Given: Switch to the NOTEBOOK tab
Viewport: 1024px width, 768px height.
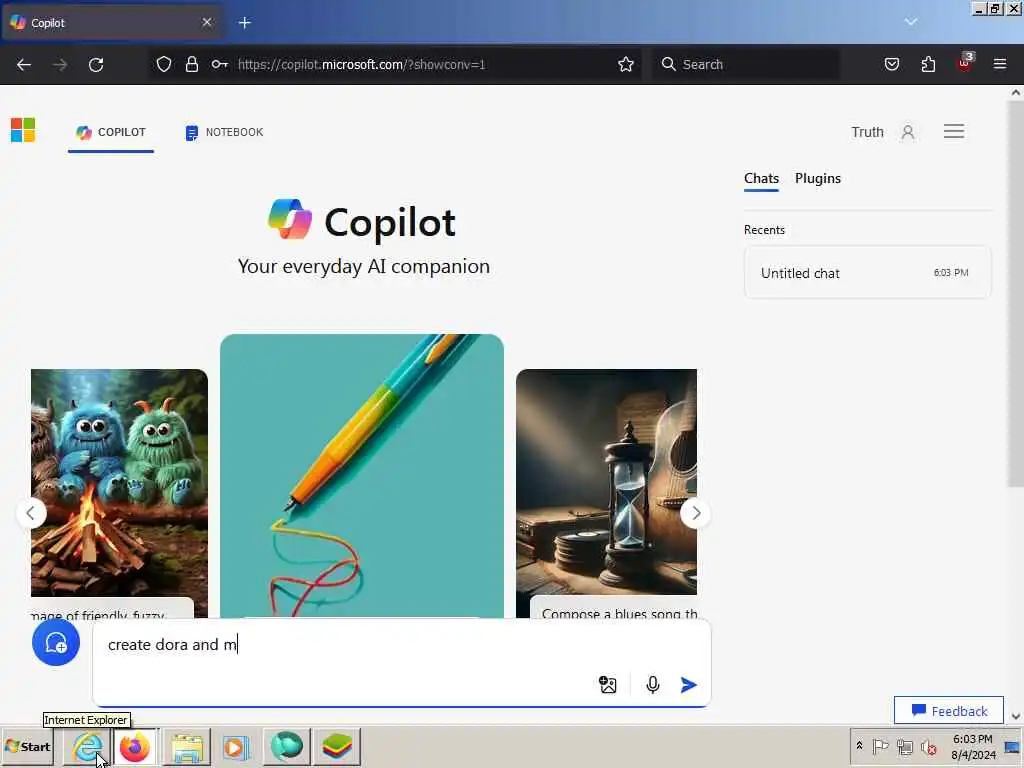Looking at the screenshot, I should [224, 133].
